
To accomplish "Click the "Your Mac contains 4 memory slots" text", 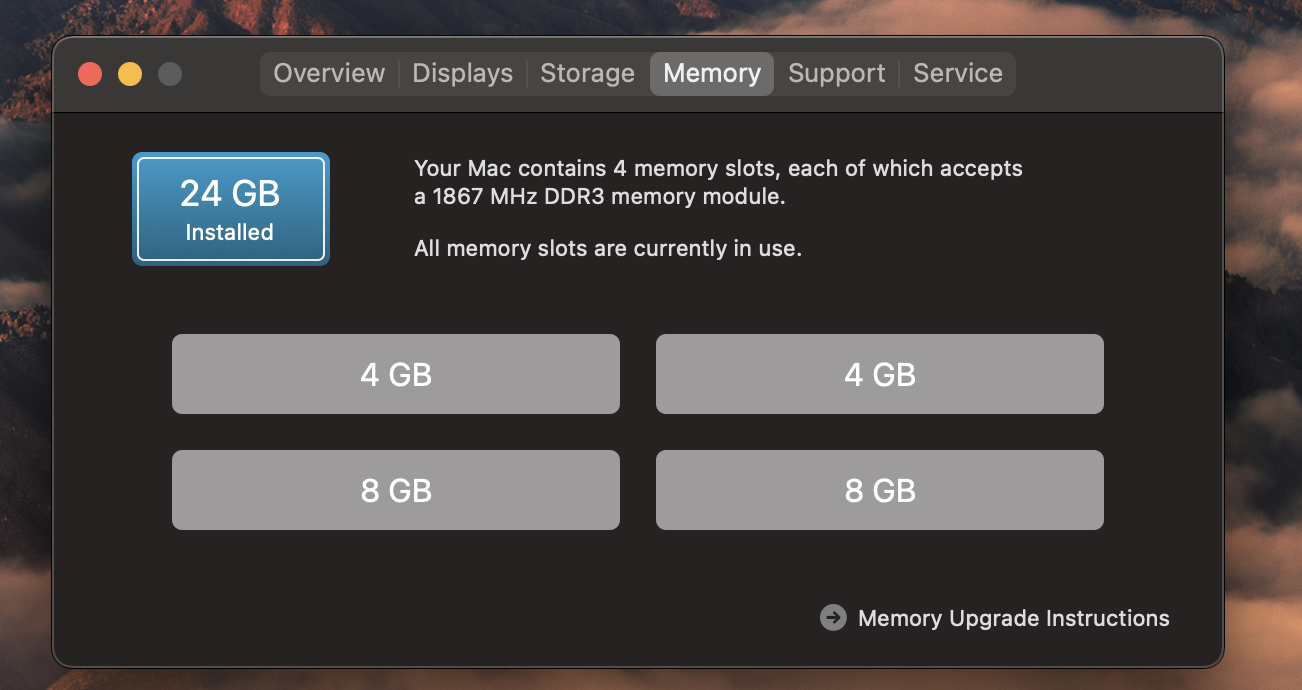I will (718, 168).
